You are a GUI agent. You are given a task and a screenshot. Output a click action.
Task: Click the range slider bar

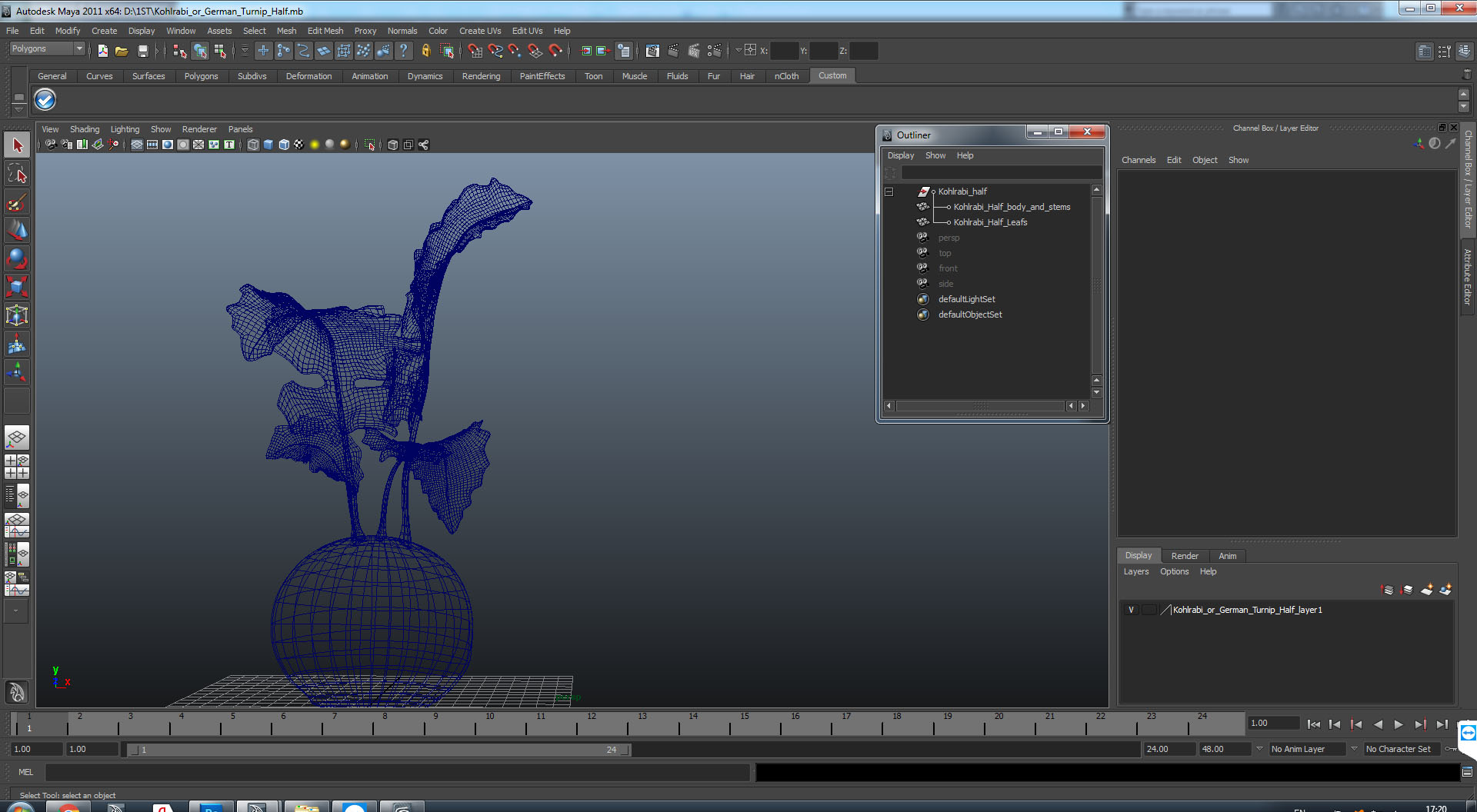click(x=378, y=750)
